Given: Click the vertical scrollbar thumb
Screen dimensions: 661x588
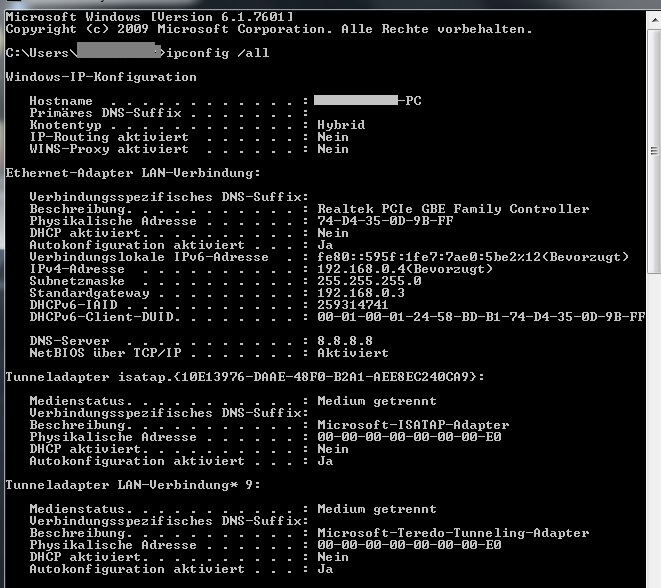Looking at the screenshot, I should (x=654, y=150).
